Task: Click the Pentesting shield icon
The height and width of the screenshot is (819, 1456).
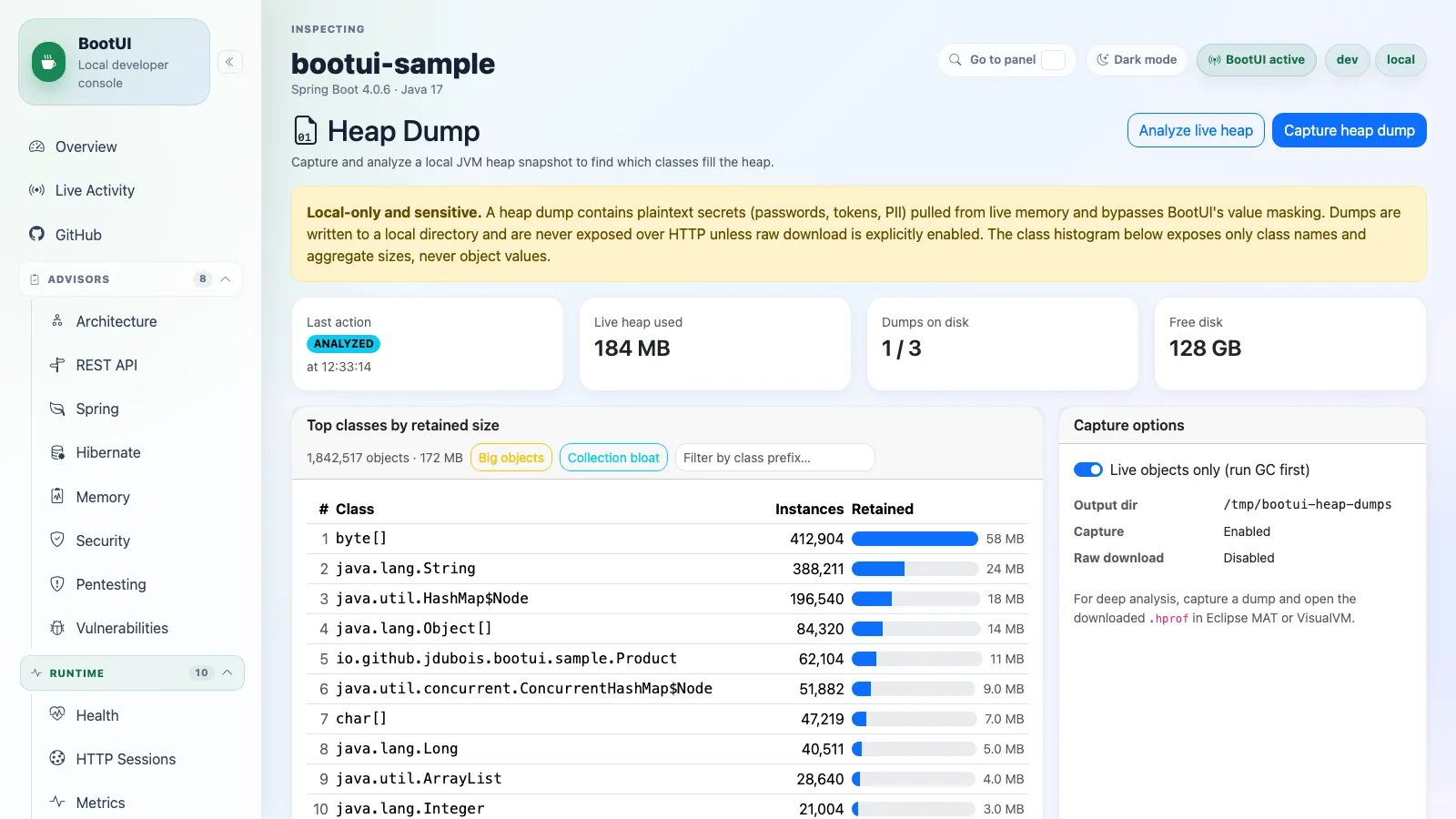Action: coord(57,583)
